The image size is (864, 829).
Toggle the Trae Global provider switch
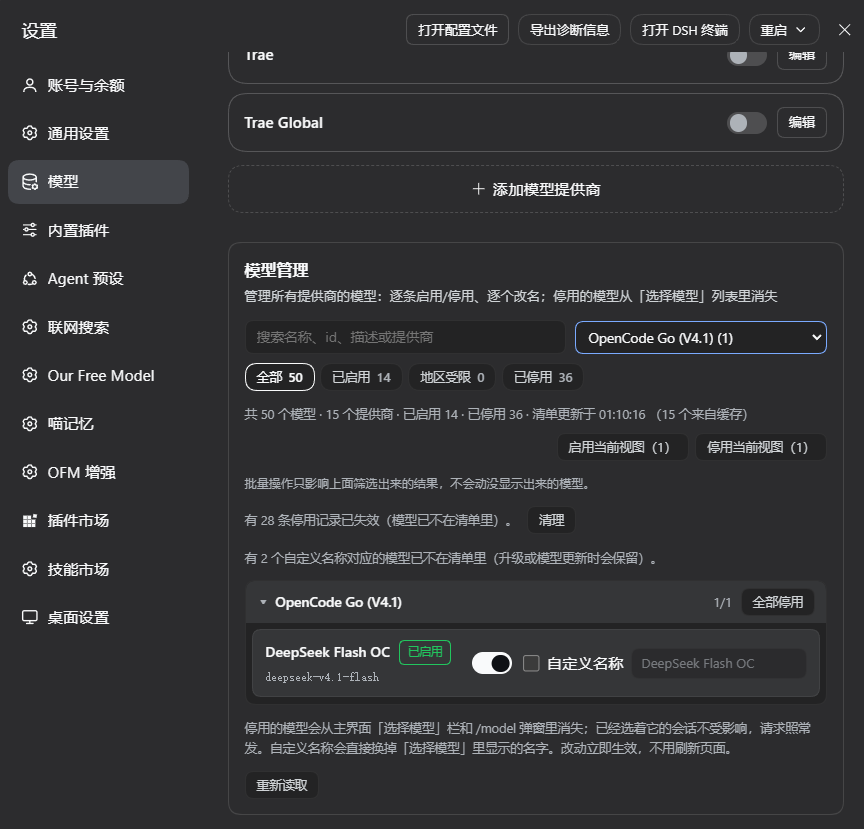tap(747, 123)
